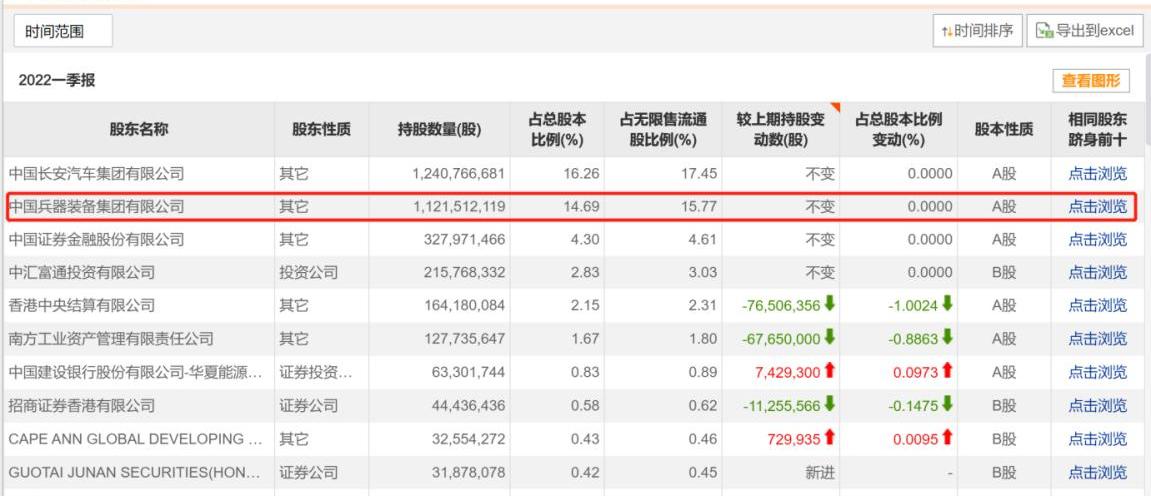Image resolution: width=1151 pixels, height=496 pixels.
Task: Select the 较上期持股变动数(股) column header
Action: click(x=780, y=129)
